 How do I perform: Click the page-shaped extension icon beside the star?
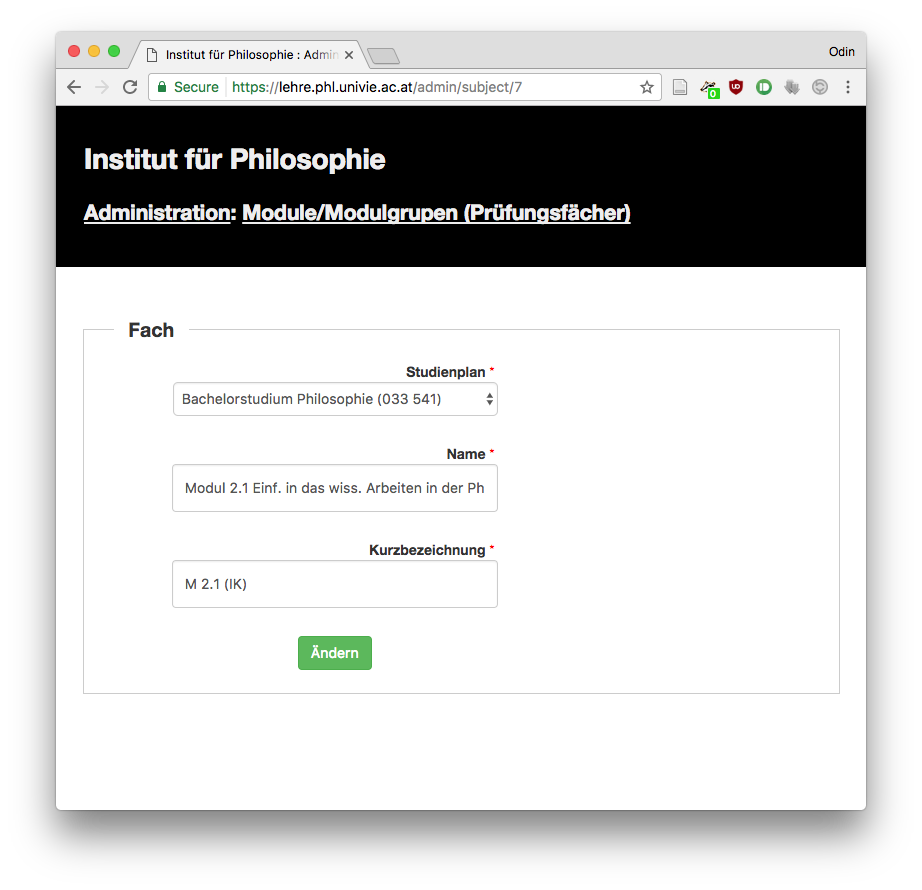pyautogui.click(x=680, y=87)
